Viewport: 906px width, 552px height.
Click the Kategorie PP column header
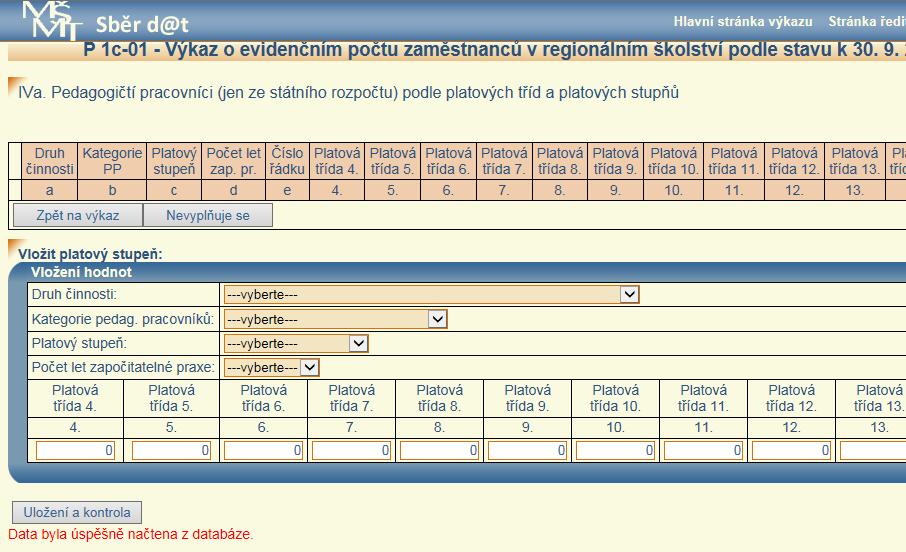click(112, 161)
